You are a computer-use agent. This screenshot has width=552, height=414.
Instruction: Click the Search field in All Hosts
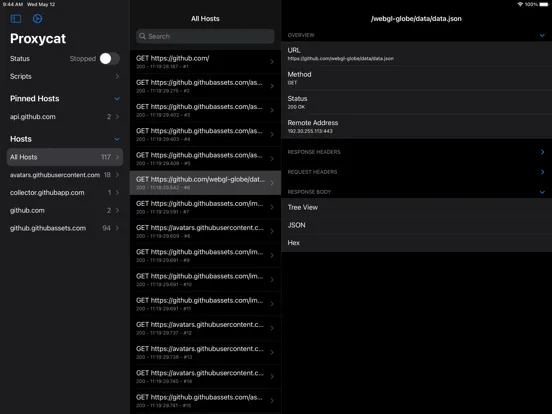(205, 36)
